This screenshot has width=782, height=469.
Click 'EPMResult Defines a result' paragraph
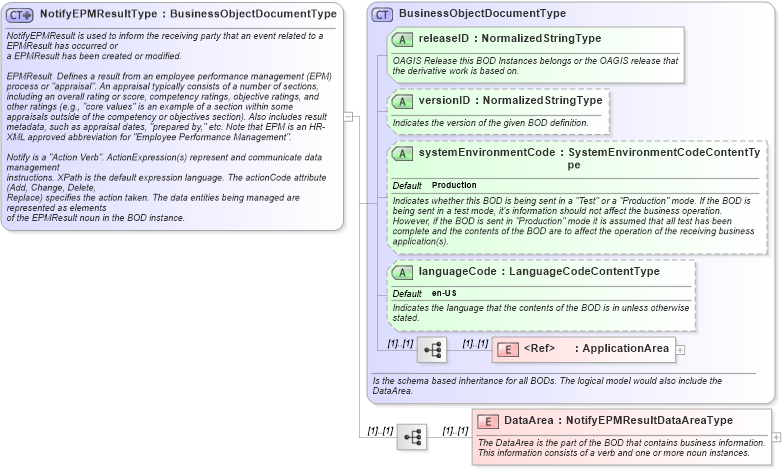[x=167, y=107]
